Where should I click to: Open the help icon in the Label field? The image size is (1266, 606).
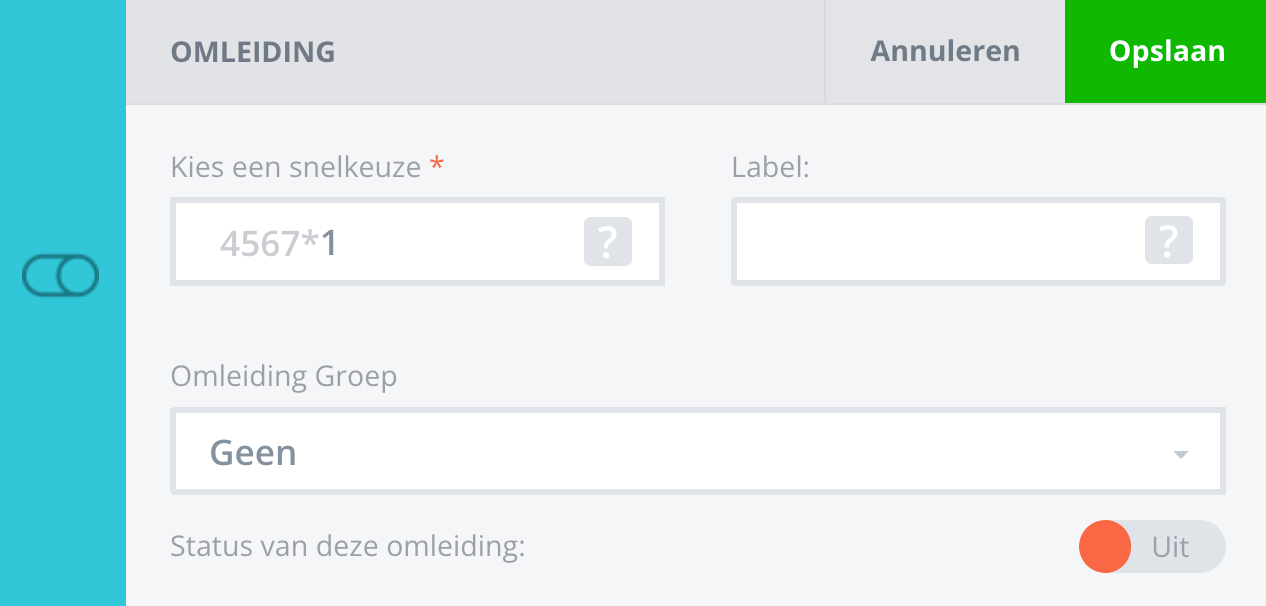(1169, 242)
